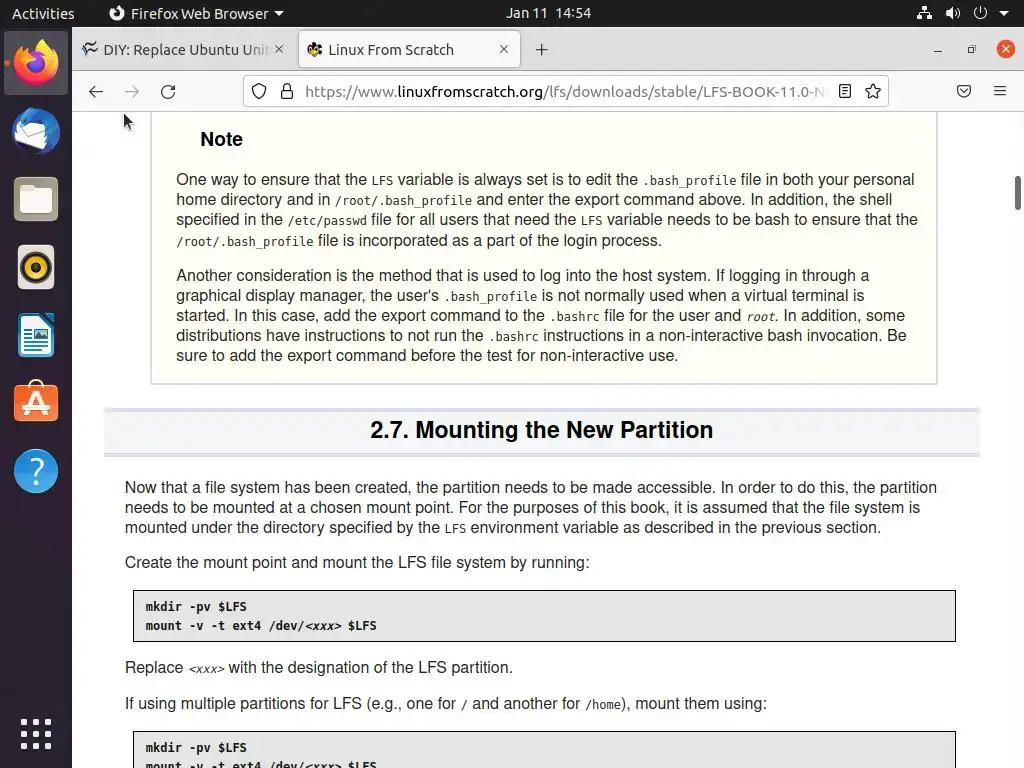The image size is (1024, 768).
Task: Click 'Create the mount point and mount' sentence
Action: click(357, 562)
